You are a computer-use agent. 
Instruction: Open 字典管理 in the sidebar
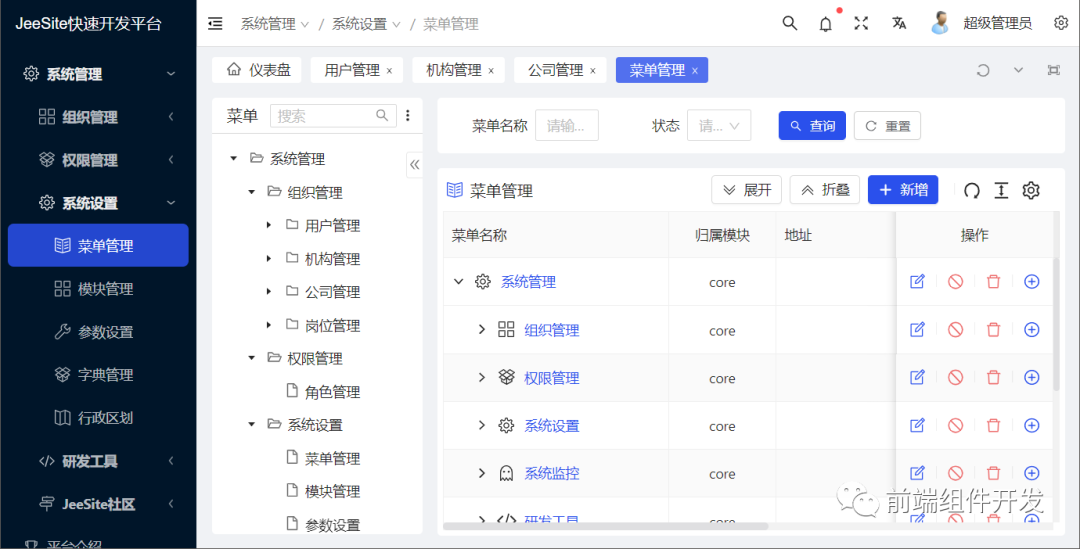tap(98, 375)
